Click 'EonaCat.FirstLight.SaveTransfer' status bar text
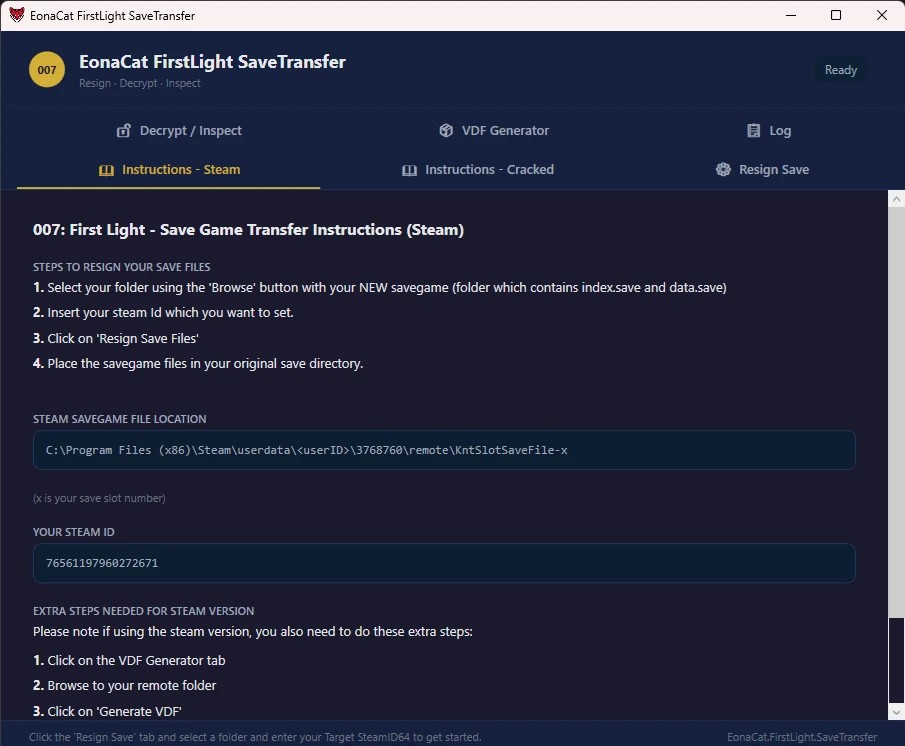905x746 pixels. (x=802, y=737)
